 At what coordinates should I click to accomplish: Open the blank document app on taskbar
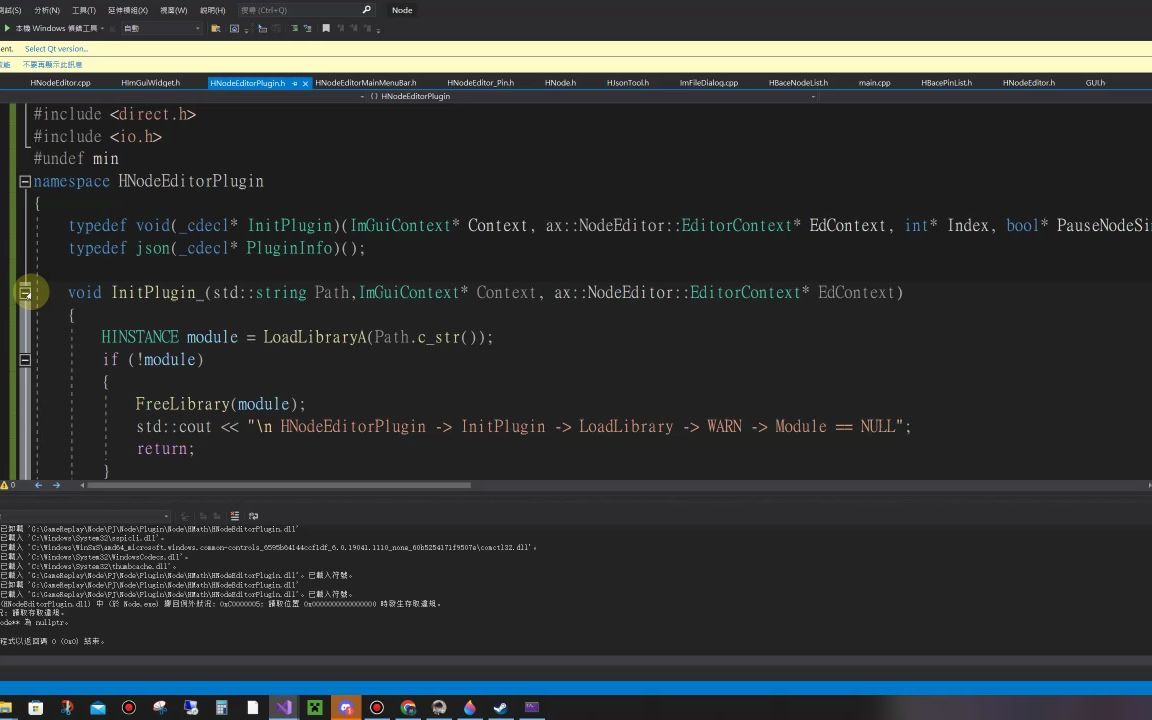(253, 708)
